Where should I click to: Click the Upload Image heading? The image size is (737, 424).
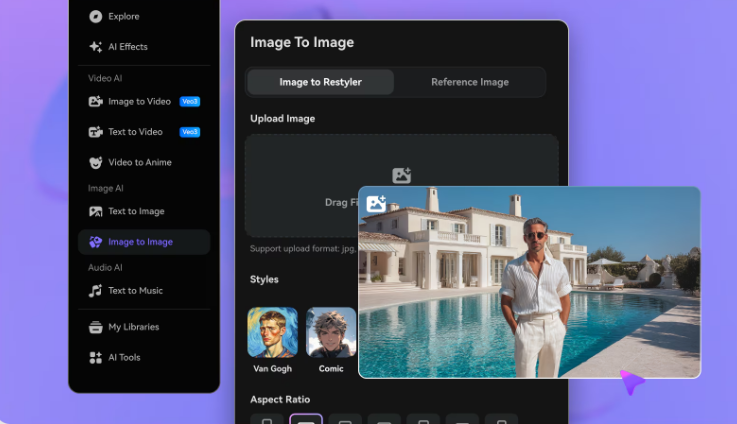tap(282, 119)
